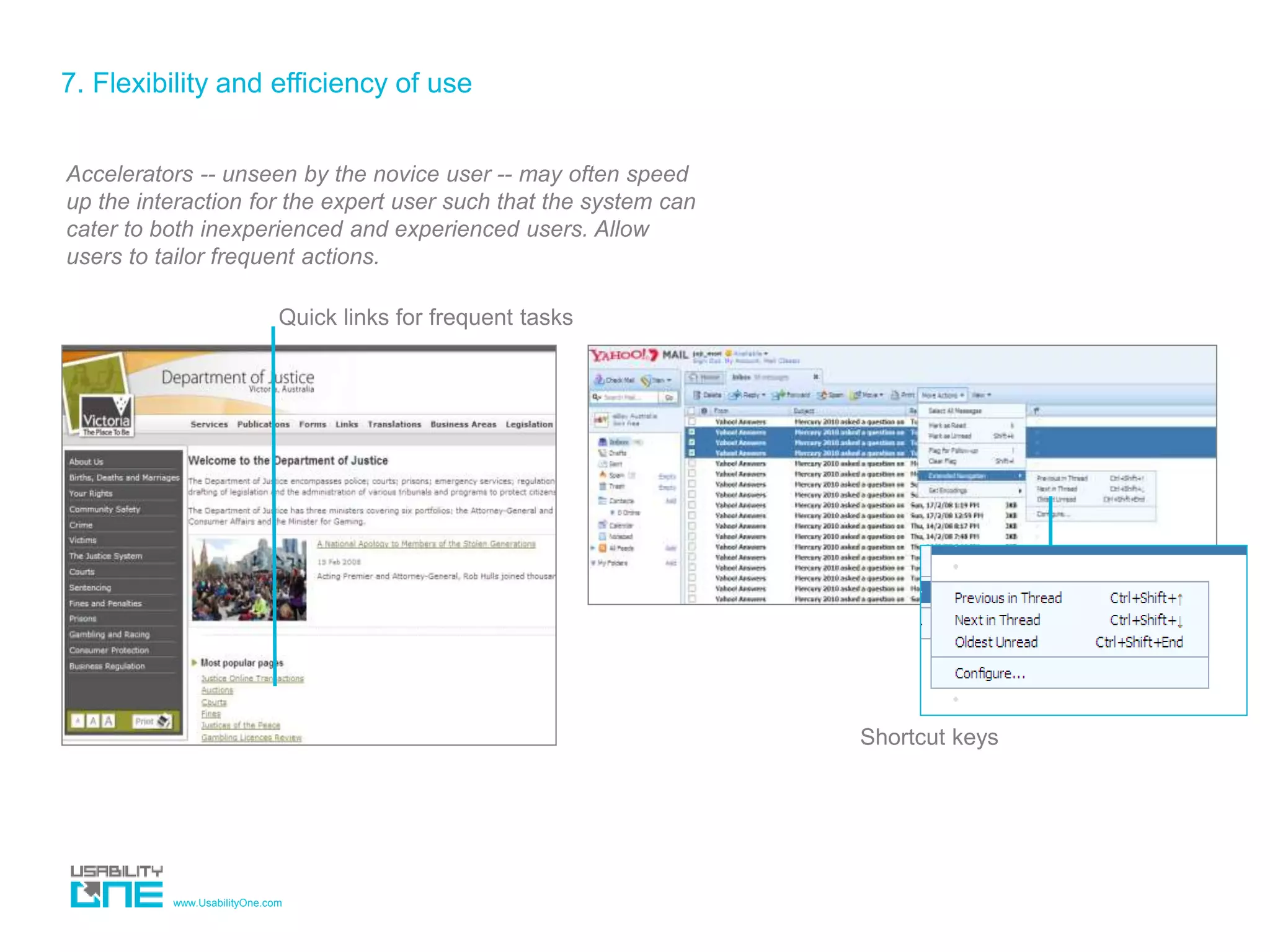This screenshot has height=952, width=1270.
Task: Click the largest font size A icon
Action: pos(109,721)
